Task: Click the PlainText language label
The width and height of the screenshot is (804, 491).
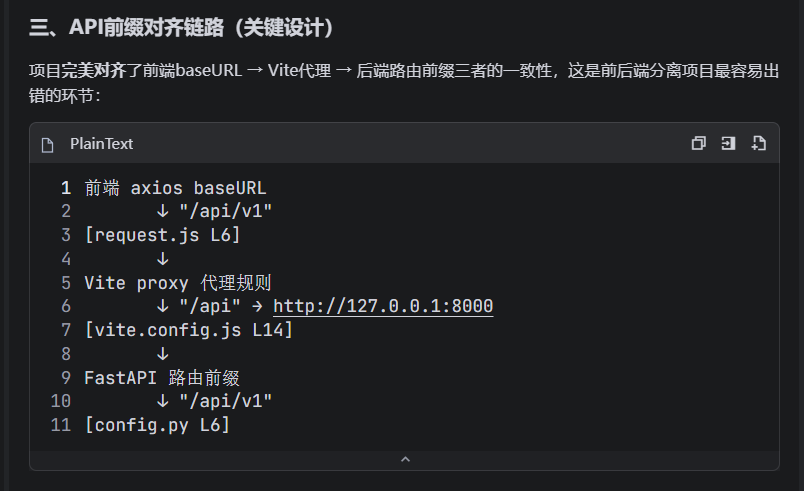Action: pos(102,144)
